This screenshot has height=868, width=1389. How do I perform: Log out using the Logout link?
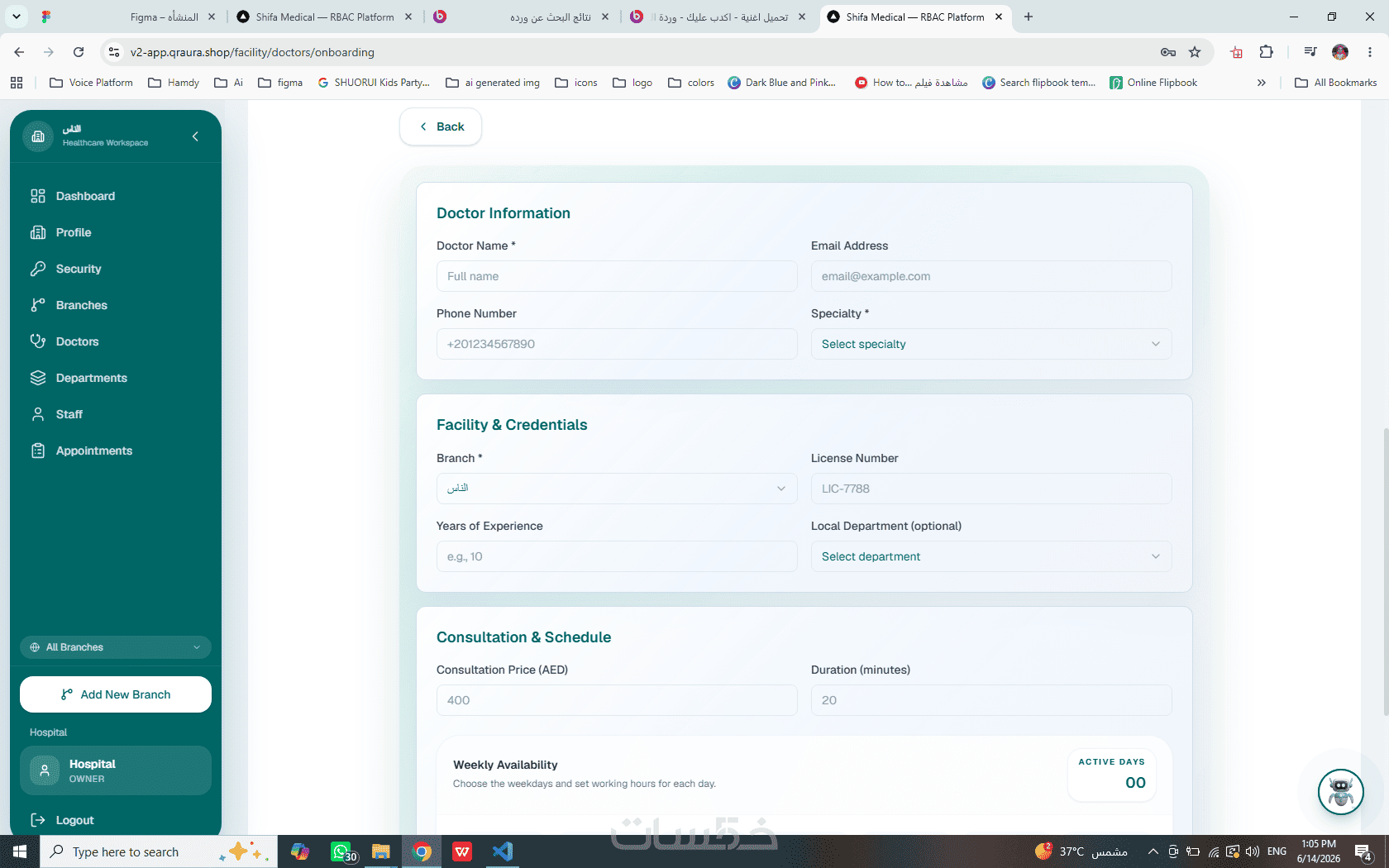point(63,820)
